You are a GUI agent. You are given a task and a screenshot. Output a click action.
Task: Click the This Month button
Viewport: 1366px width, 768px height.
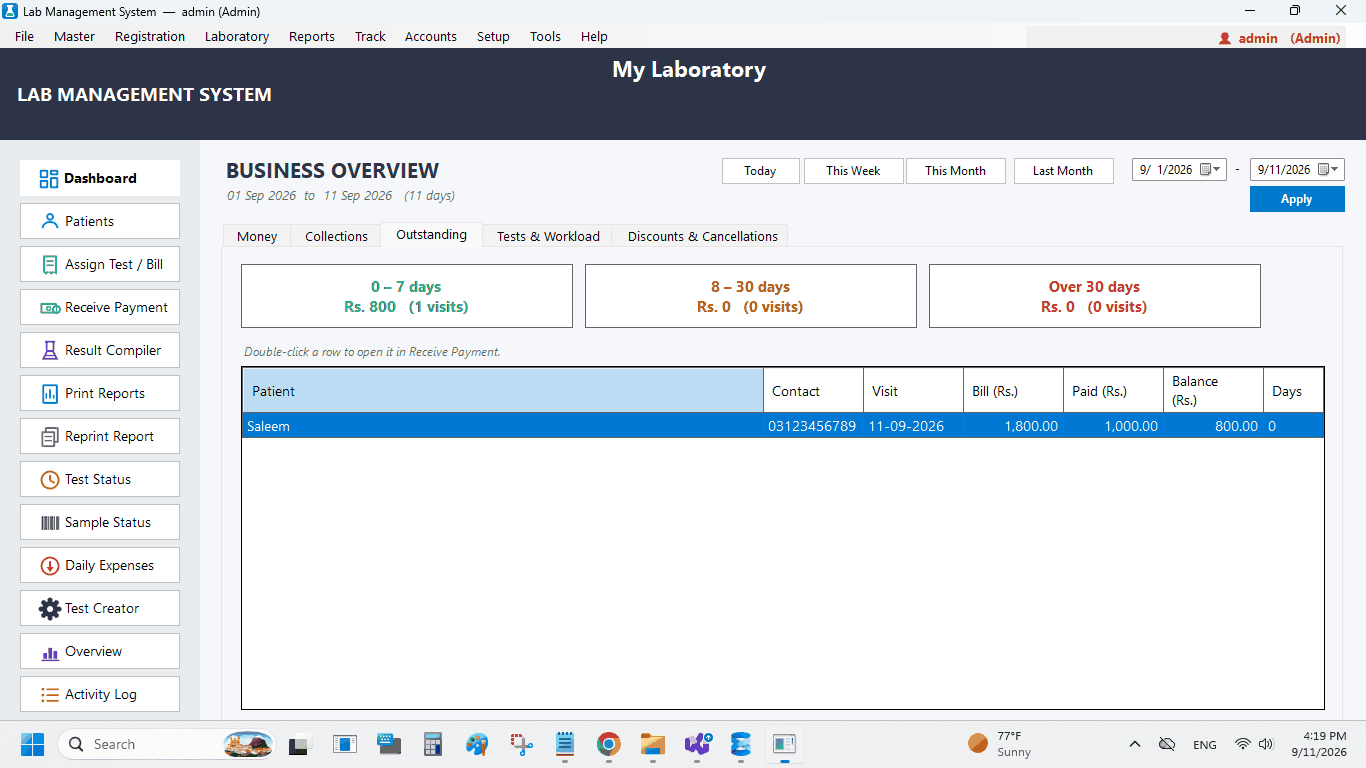coord(955,171)
